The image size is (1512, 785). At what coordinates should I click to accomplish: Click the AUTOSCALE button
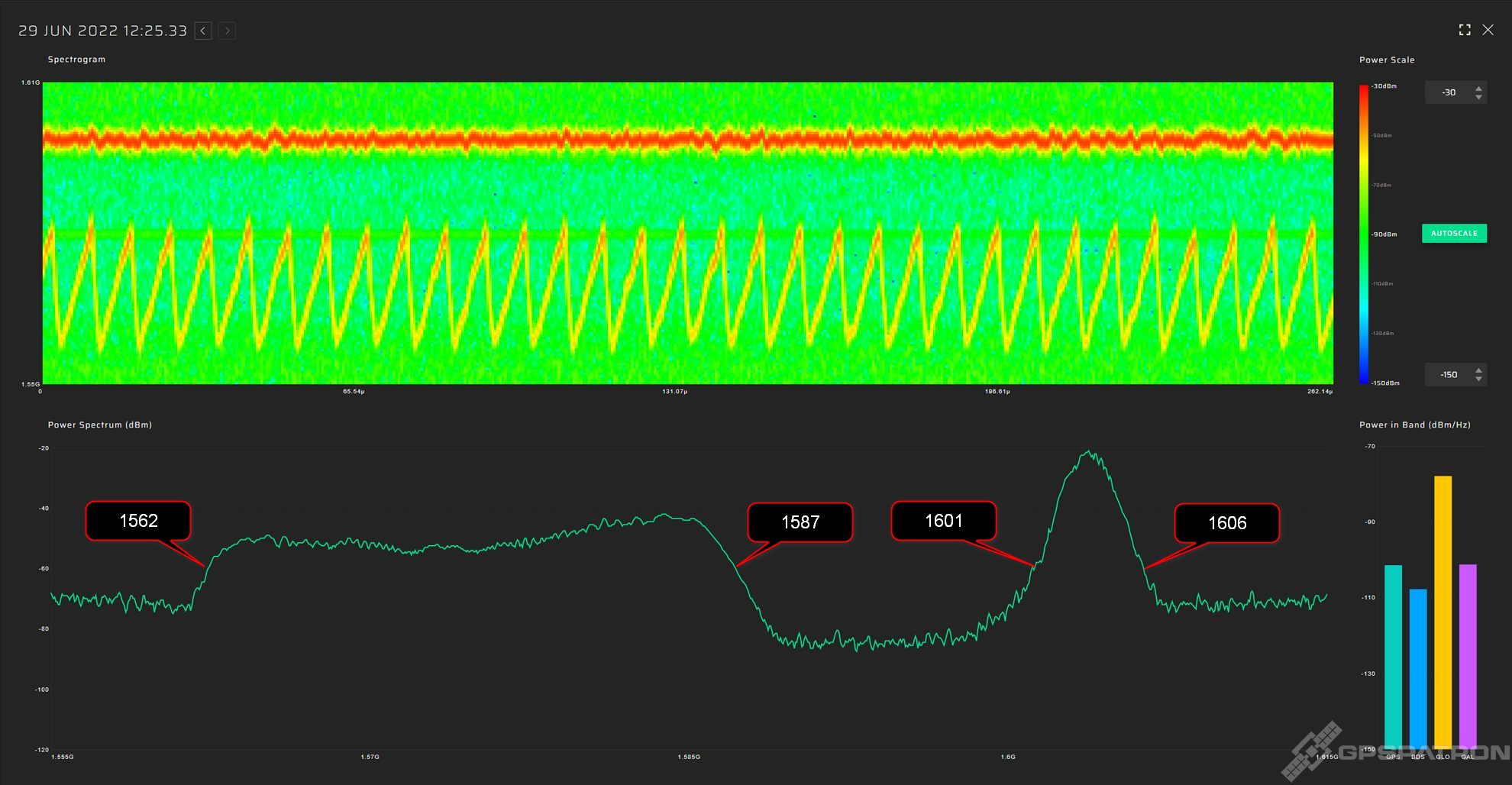click(1454, 234)
